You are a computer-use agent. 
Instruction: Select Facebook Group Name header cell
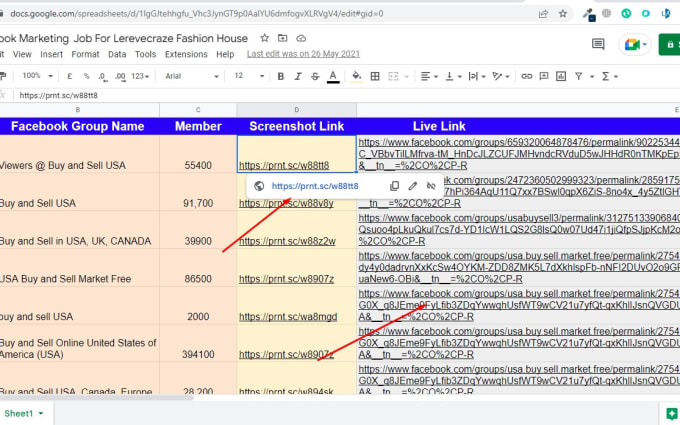point(80,126)
